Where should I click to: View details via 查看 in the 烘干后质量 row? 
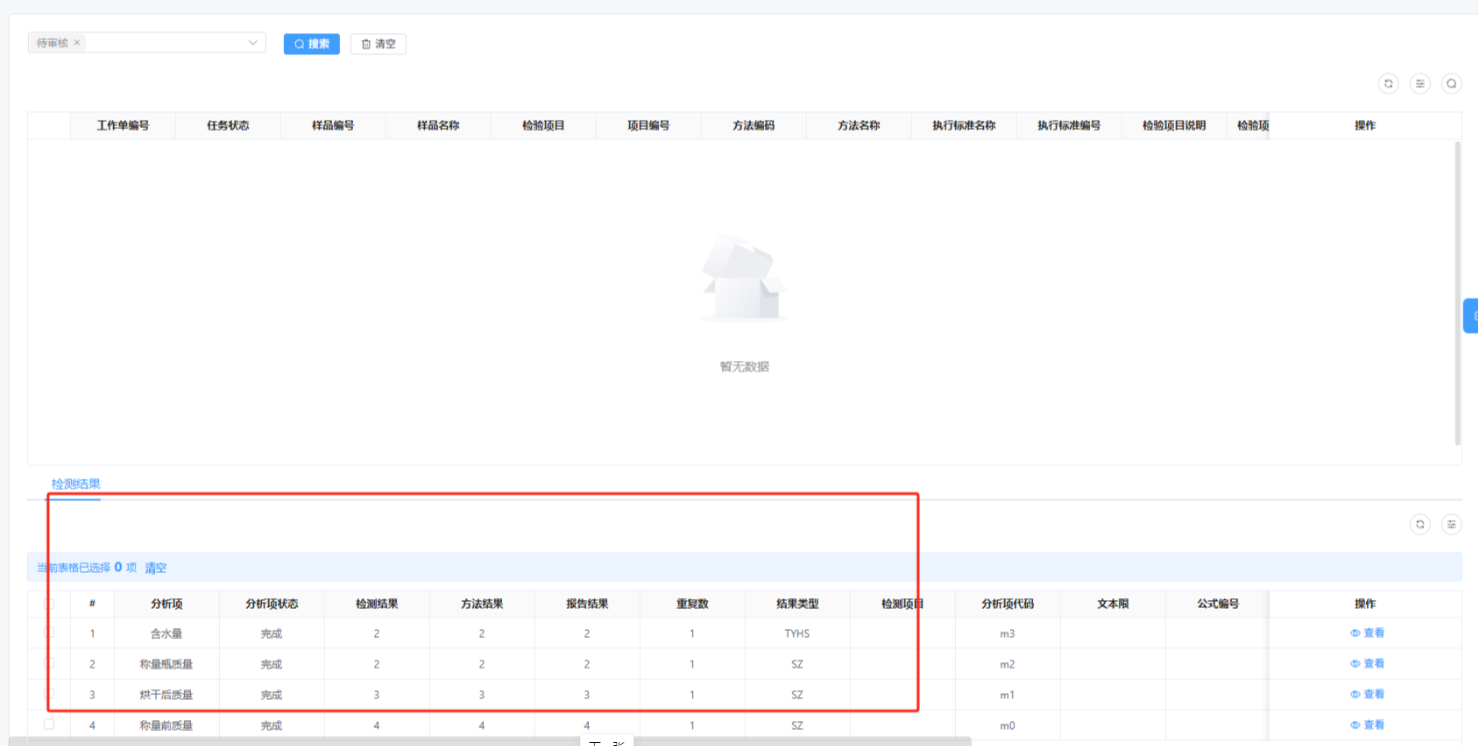[x=1367, y=694]
